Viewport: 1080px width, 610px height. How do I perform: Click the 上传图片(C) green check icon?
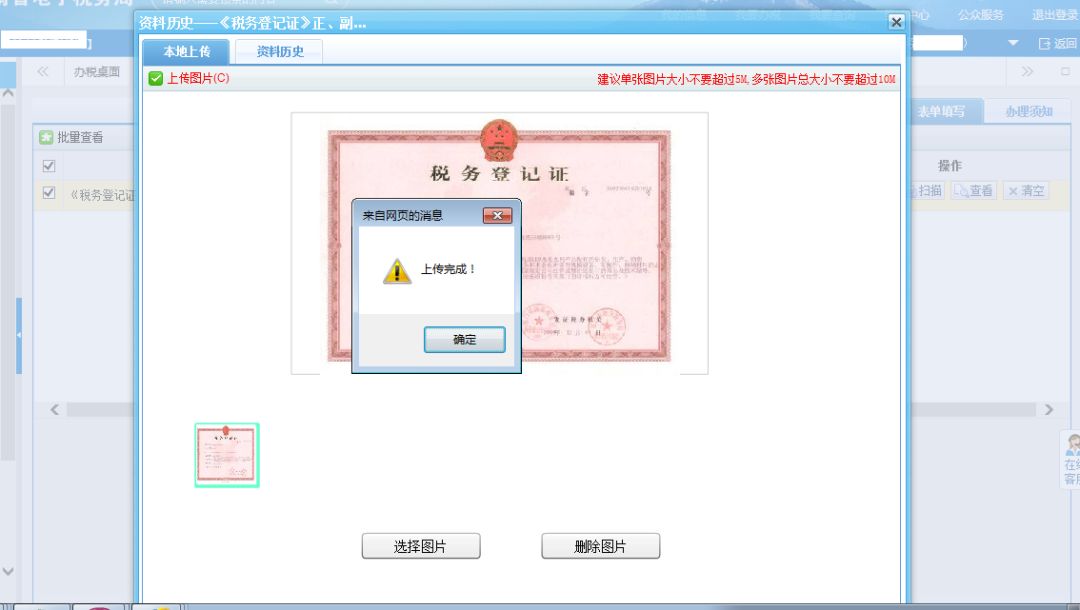156,78
